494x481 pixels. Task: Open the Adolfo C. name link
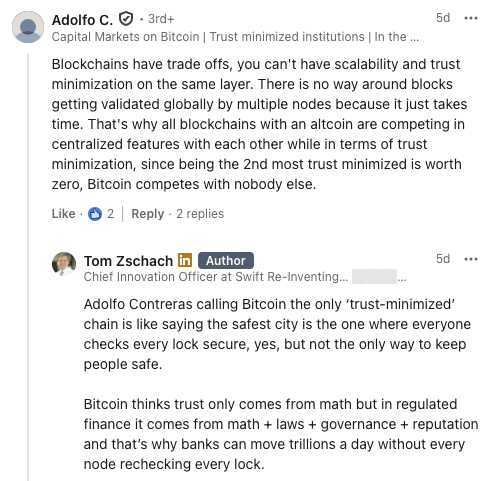82,20
